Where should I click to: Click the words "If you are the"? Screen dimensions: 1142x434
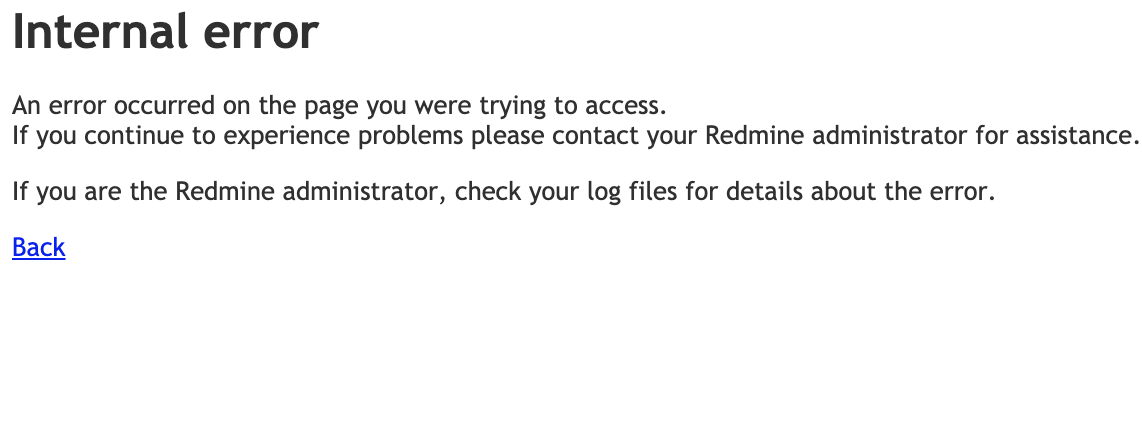pyautogui.click(x=90, y=191)
